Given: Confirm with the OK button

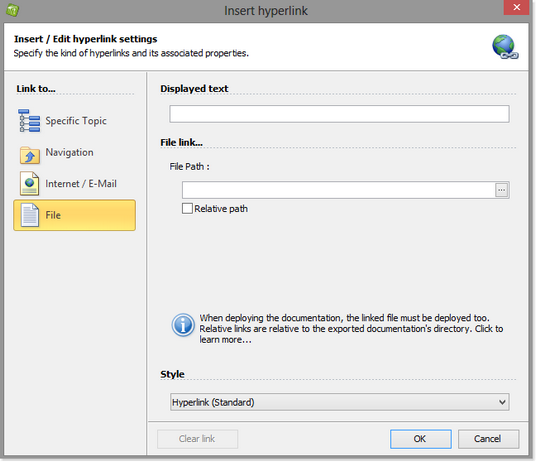Looking at the screenshot, I should point(420,439).
